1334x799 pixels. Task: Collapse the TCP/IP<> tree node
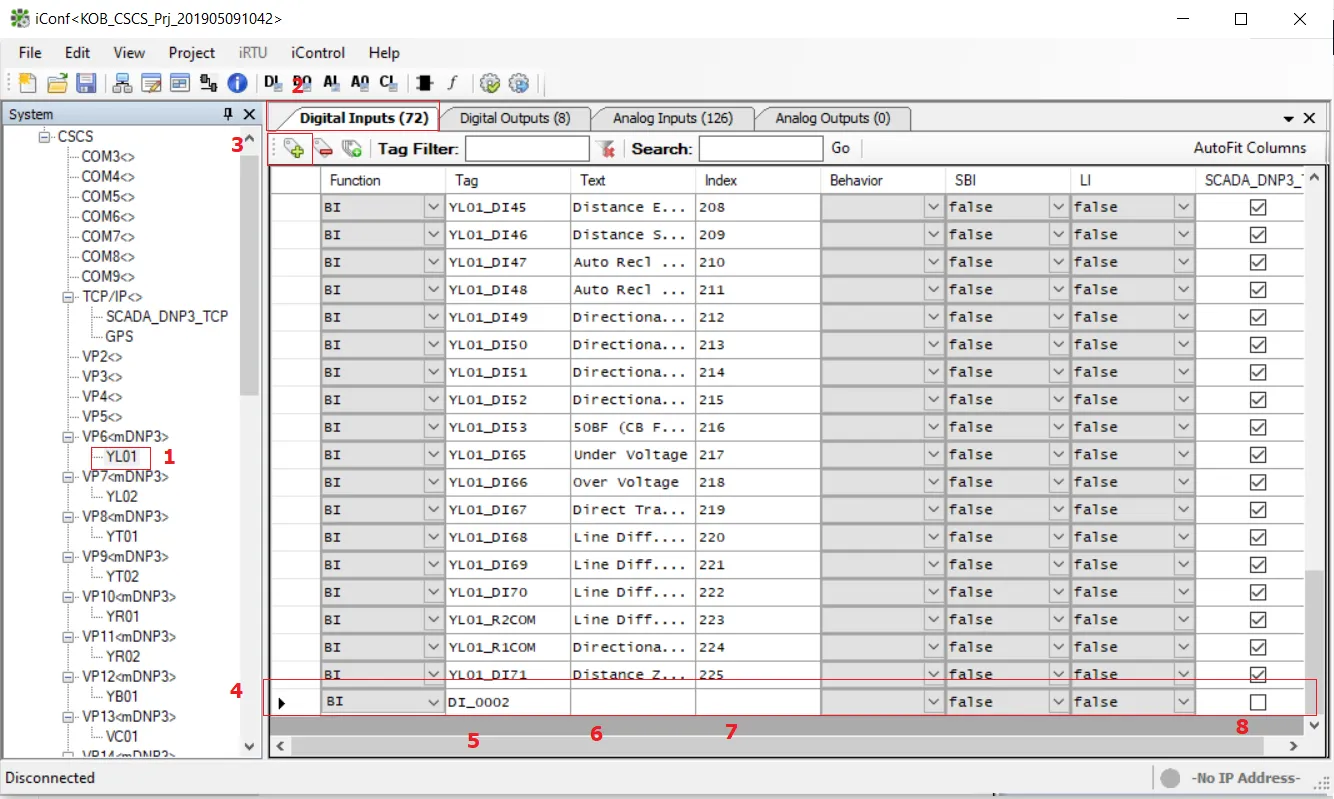[69, 297]
